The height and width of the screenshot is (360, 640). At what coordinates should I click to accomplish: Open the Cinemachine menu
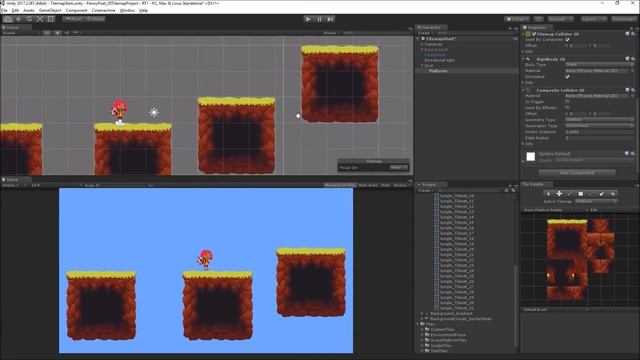(x=103, y=10)
